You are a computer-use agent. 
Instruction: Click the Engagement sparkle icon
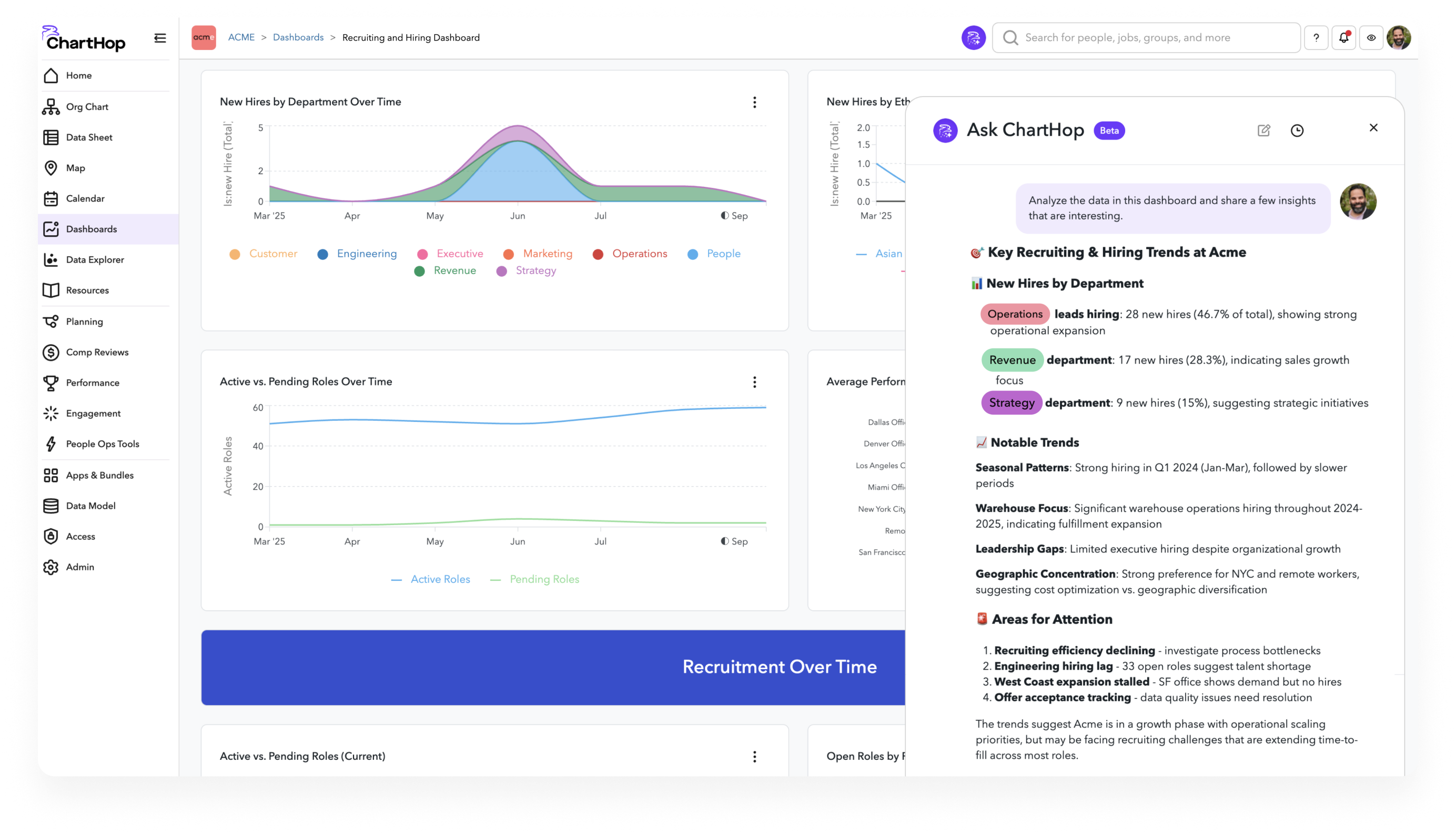(x=51, y=414)
